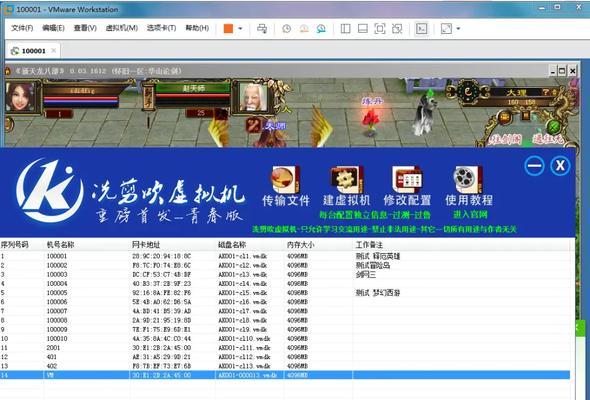Click the stretch guest display icon

(x=446, y=29)
